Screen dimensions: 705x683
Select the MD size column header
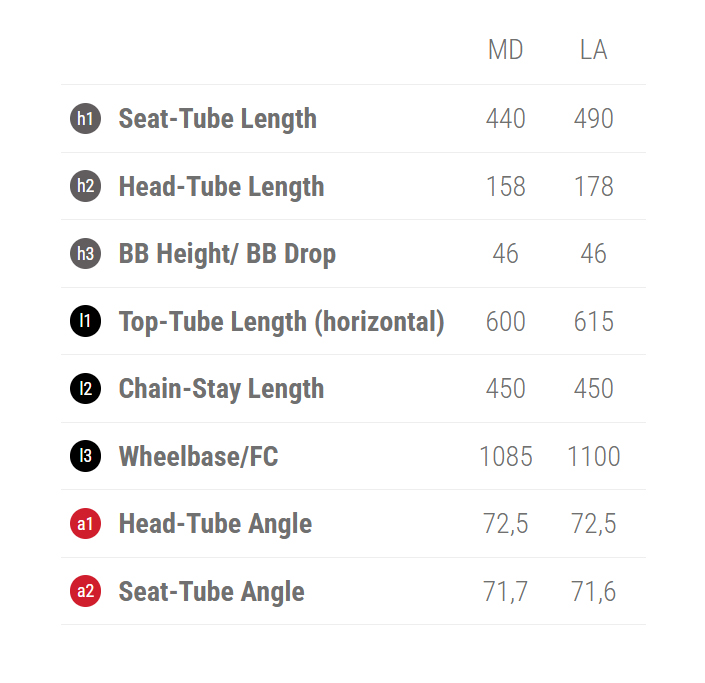pos(505,50)
